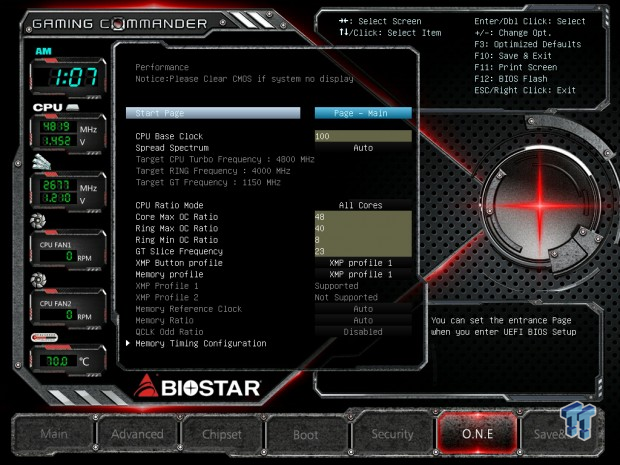Click the Target CPU Turbo Frequency line
The height and width of the screenshot is (465, 620).
[x=225, y=159]
